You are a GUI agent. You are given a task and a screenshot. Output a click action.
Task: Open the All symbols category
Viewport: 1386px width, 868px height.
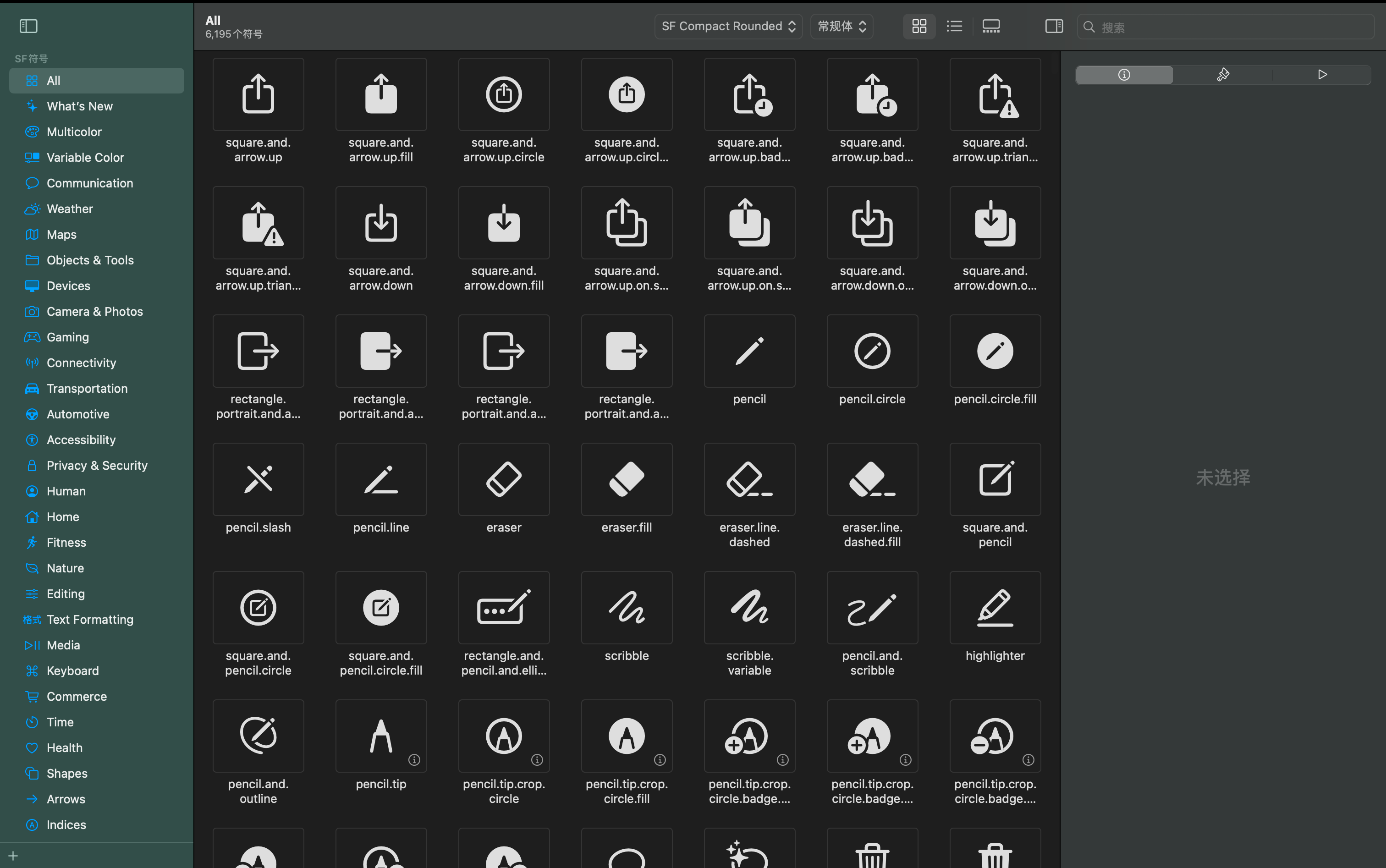point(96,80)
